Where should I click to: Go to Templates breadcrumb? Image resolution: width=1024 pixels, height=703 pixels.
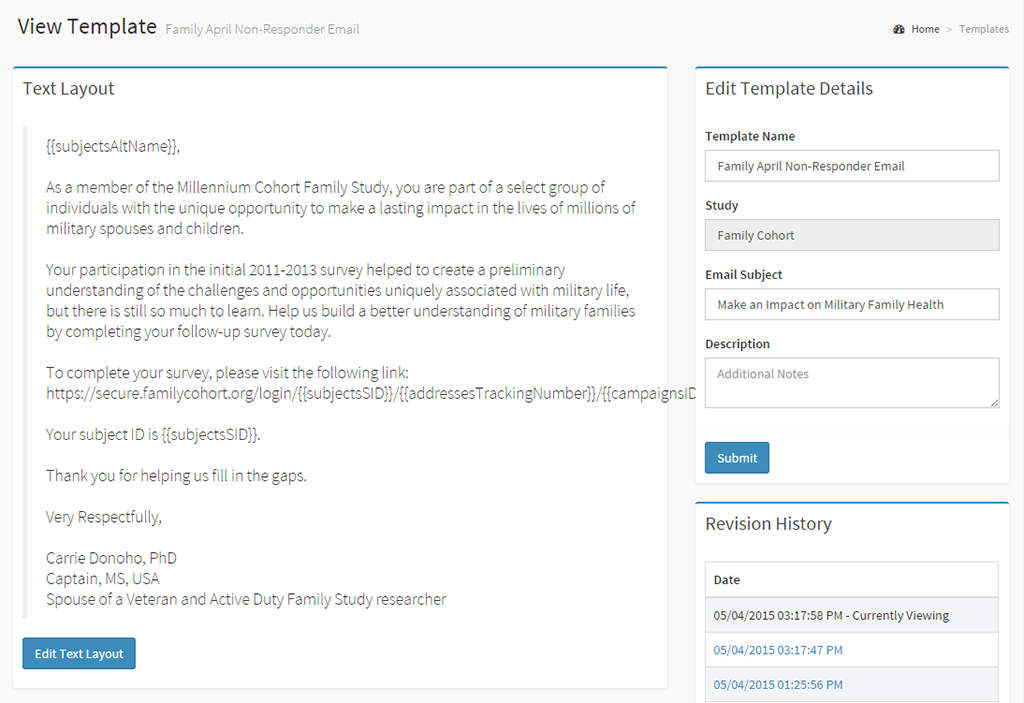984,29
